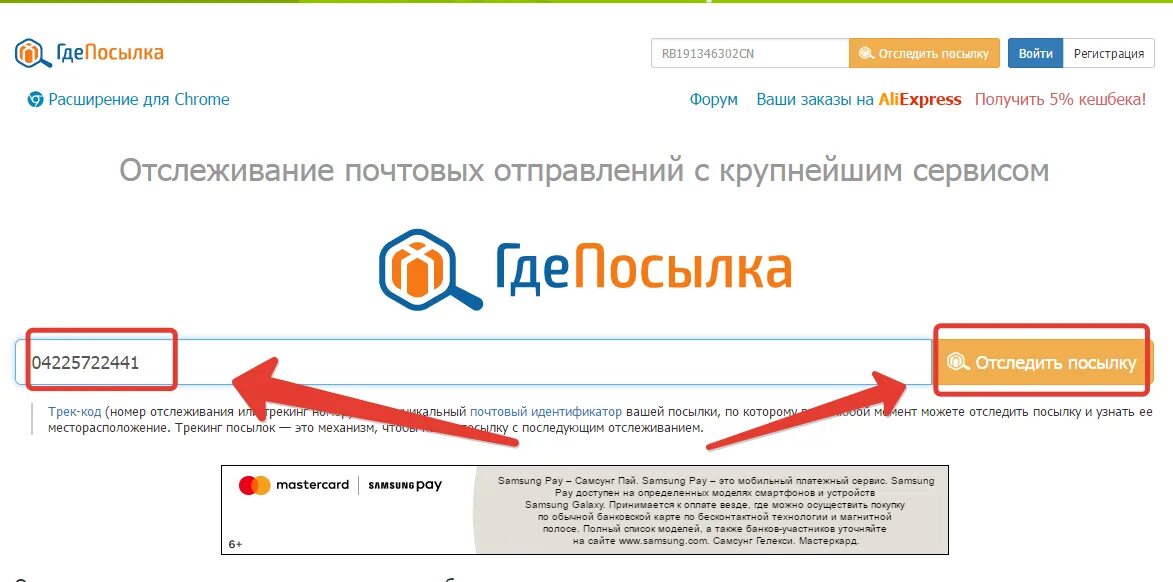
Task: Click the heading Отслеживание почтовых отправлений с крупнейшим сервисом
Action: pos(584,171)
